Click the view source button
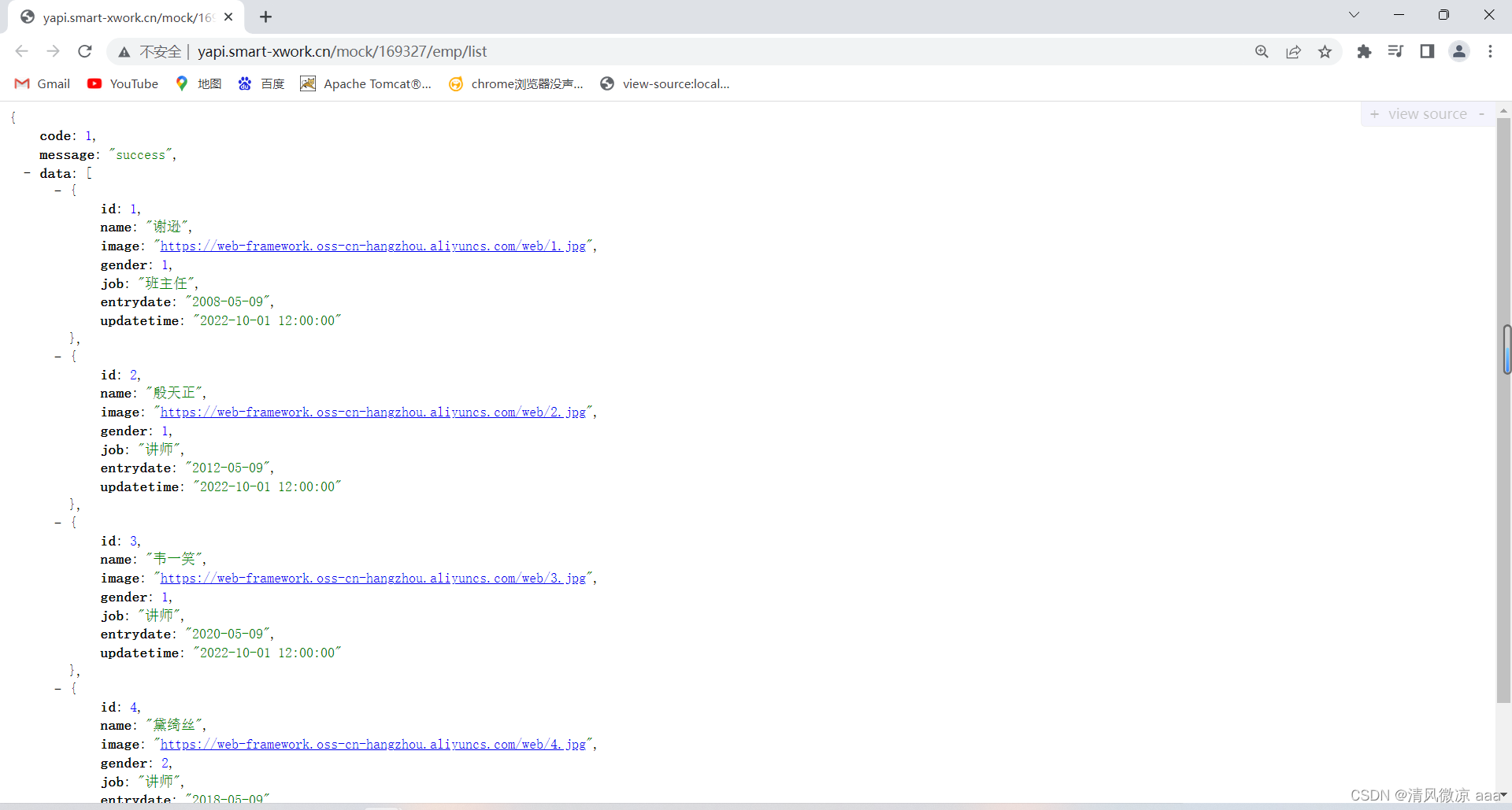Screen dimensions: 1512x810 pos(1427,114)
